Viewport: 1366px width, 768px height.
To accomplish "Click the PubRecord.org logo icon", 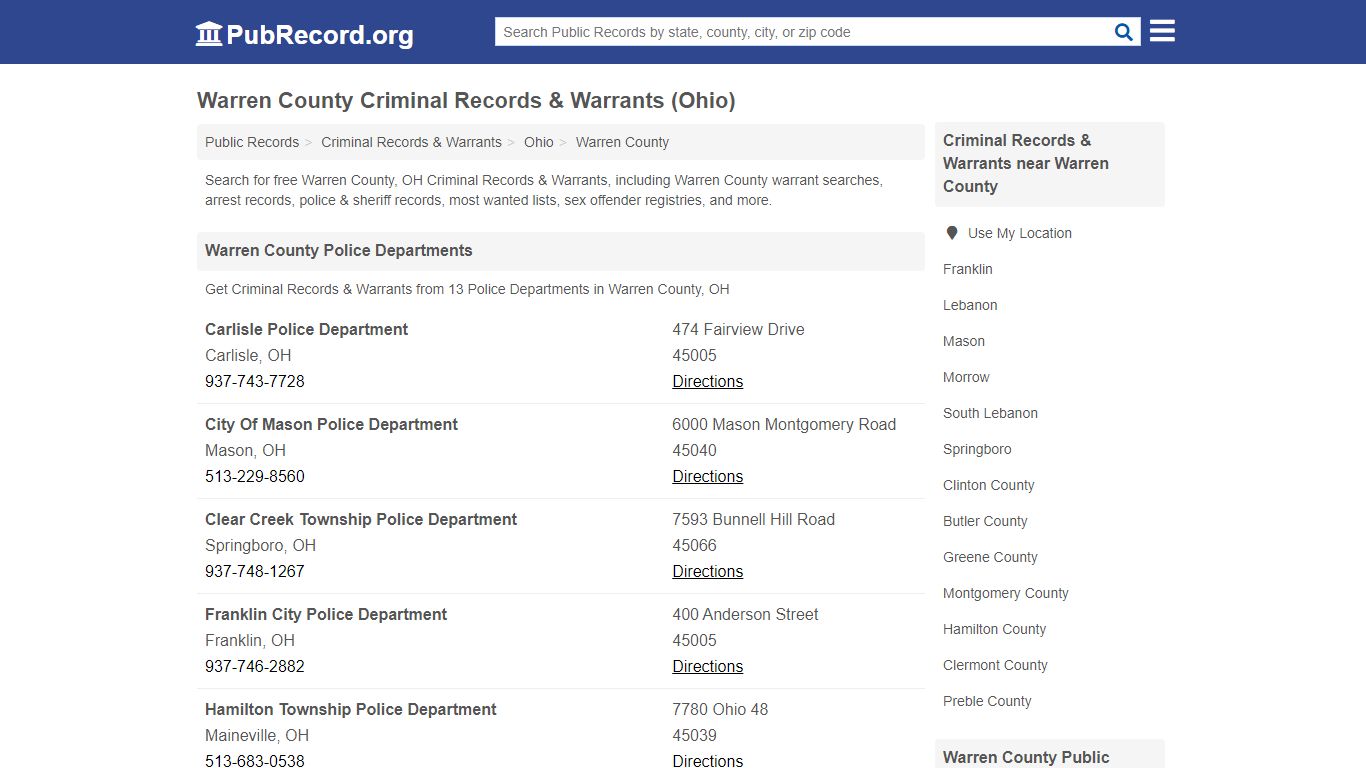I will [208, 33].
